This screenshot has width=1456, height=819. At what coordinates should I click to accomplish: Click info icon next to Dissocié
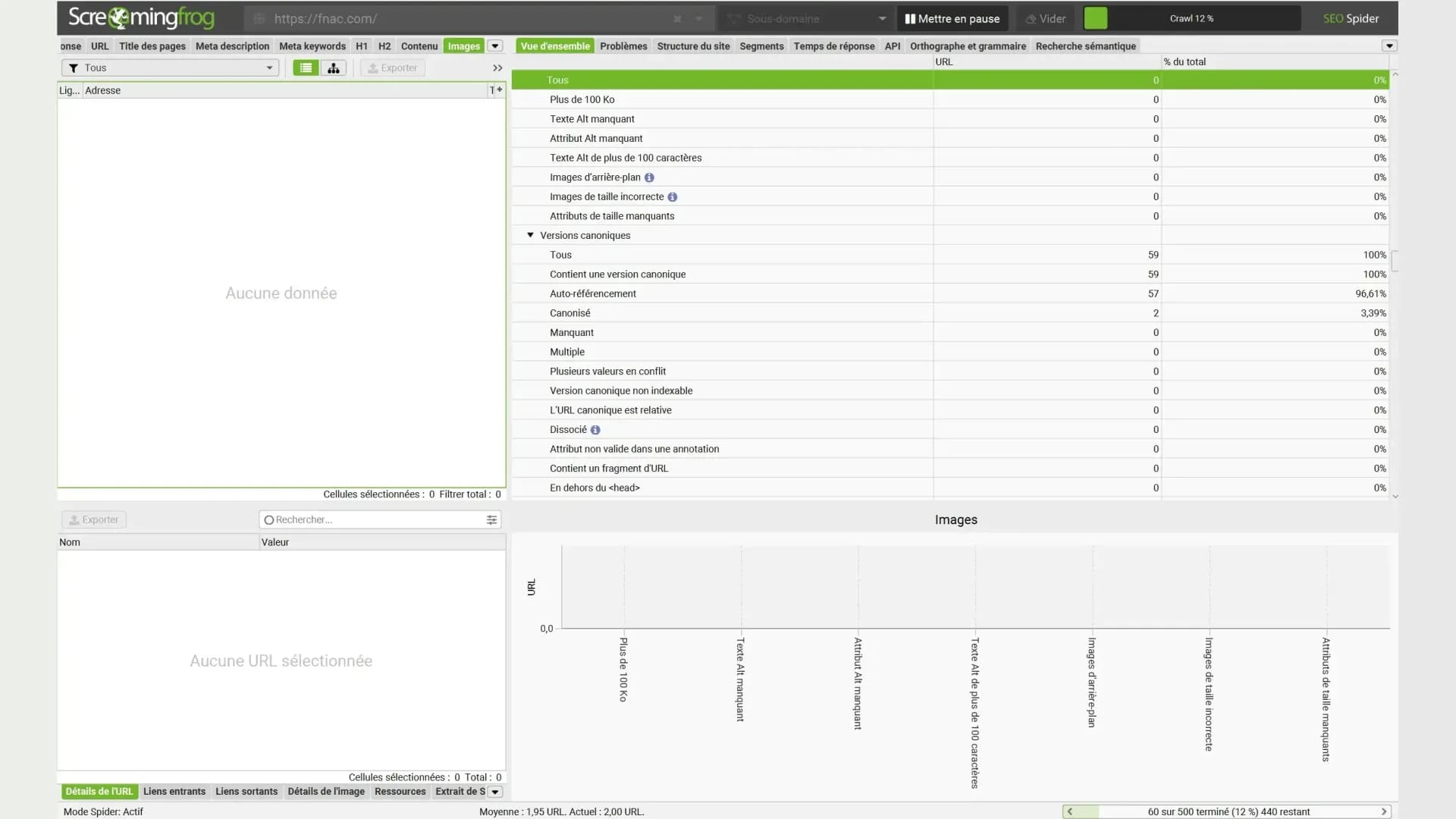tap(595, 430)
